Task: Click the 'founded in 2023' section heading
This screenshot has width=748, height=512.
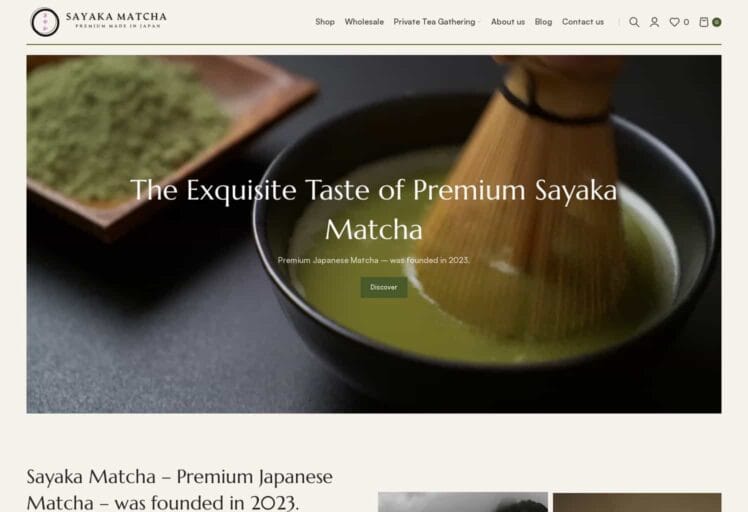Action: [x=179, y=489]
